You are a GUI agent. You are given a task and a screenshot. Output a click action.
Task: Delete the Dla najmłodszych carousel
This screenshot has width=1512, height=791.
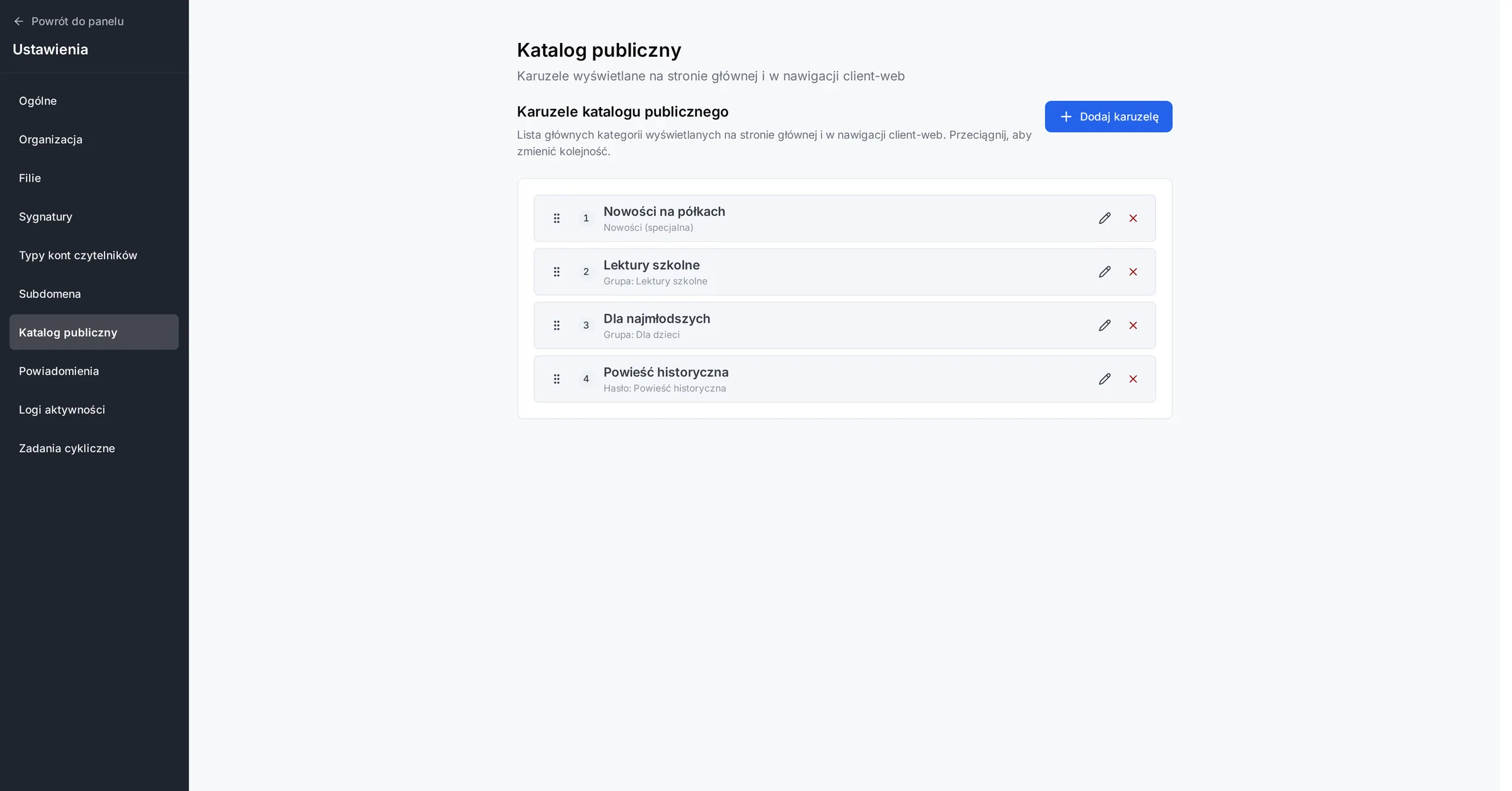point(1133,325)
